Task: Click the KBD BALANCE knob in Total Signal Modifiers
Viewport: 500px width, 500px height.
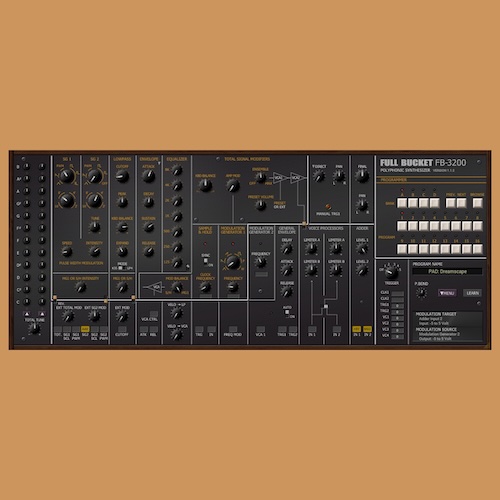Action: coord(205,185)
